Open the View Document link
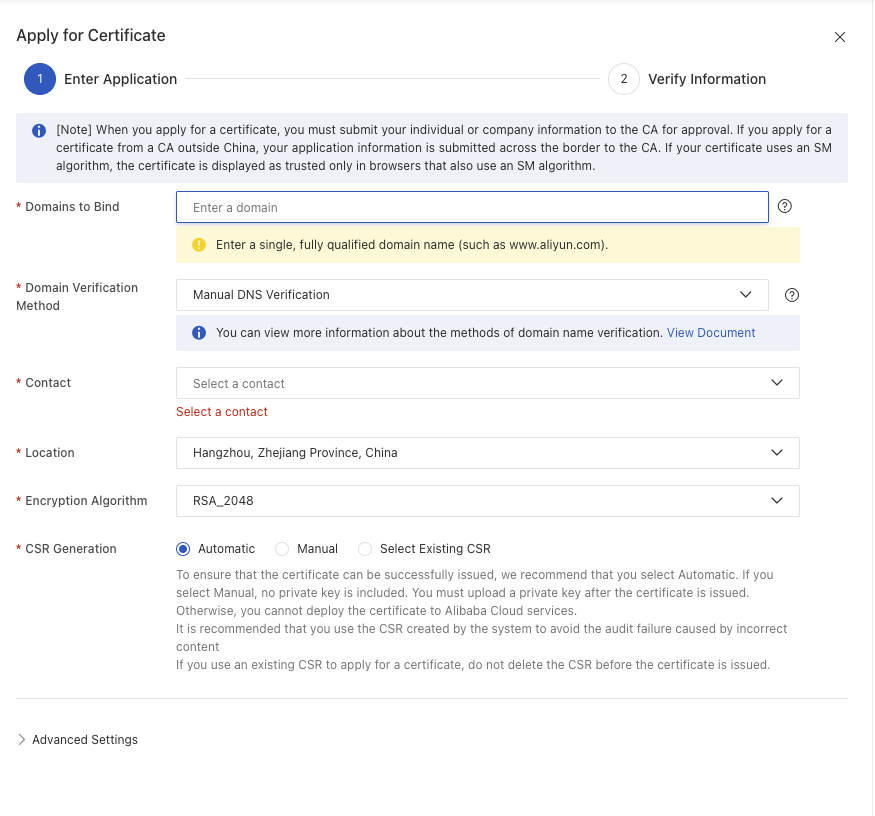Image resolution: width=875 pixels, height=816 pixels. (711, 333)
